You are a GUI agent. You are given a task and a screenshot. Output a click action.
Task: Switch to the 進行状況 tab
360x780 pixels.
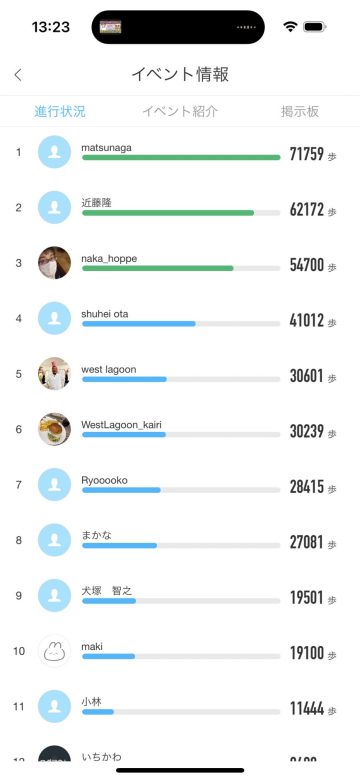(60, 111)
